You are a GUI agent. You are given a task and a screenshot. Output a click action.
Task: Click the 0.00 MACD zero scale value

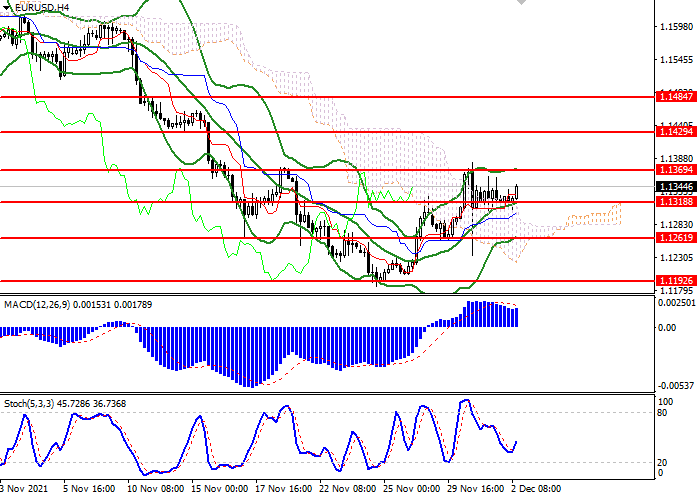click(667, 328)
